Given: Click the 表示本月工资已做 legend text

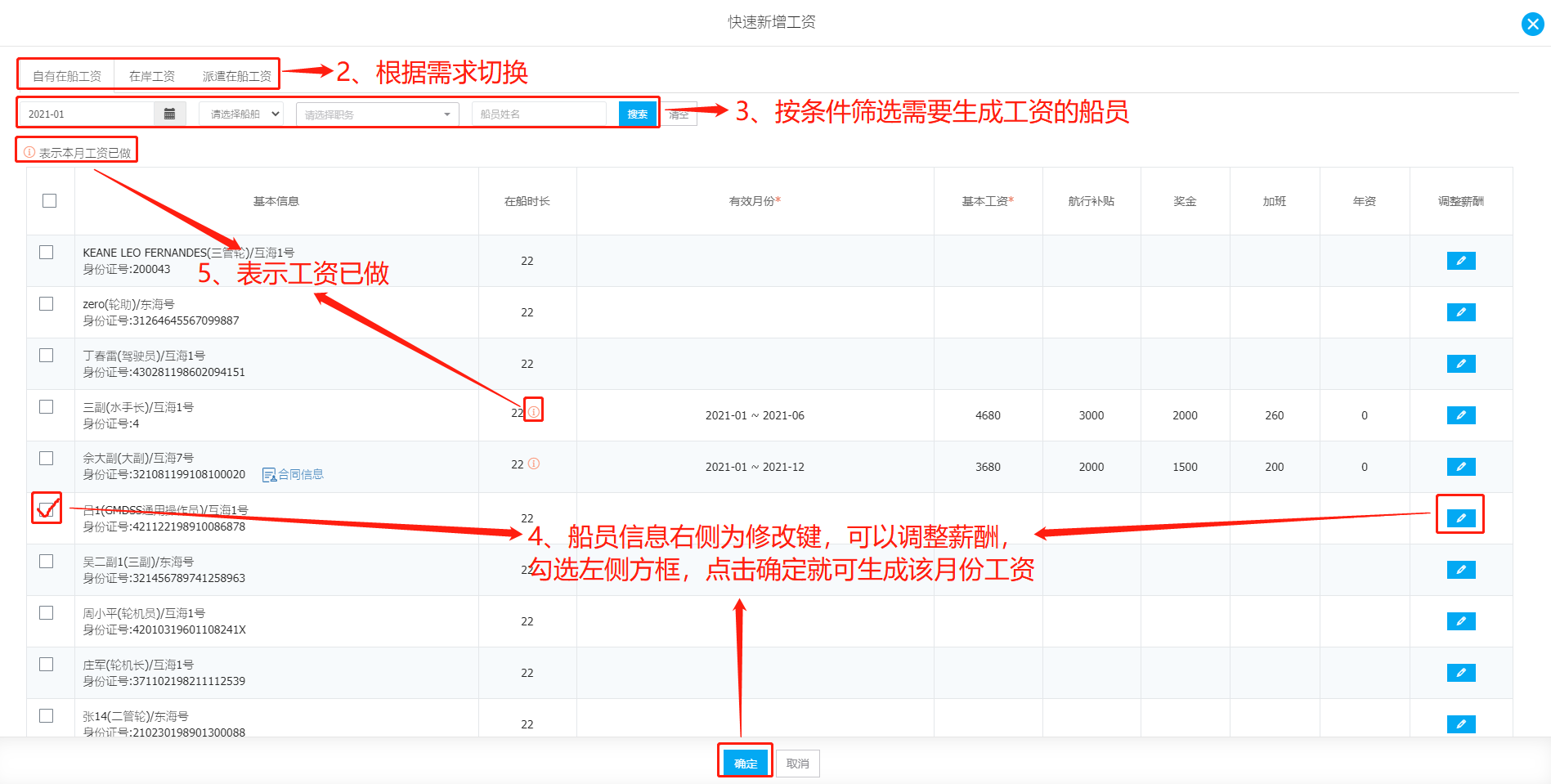Looking at the screenshot, I should (85, 153).
